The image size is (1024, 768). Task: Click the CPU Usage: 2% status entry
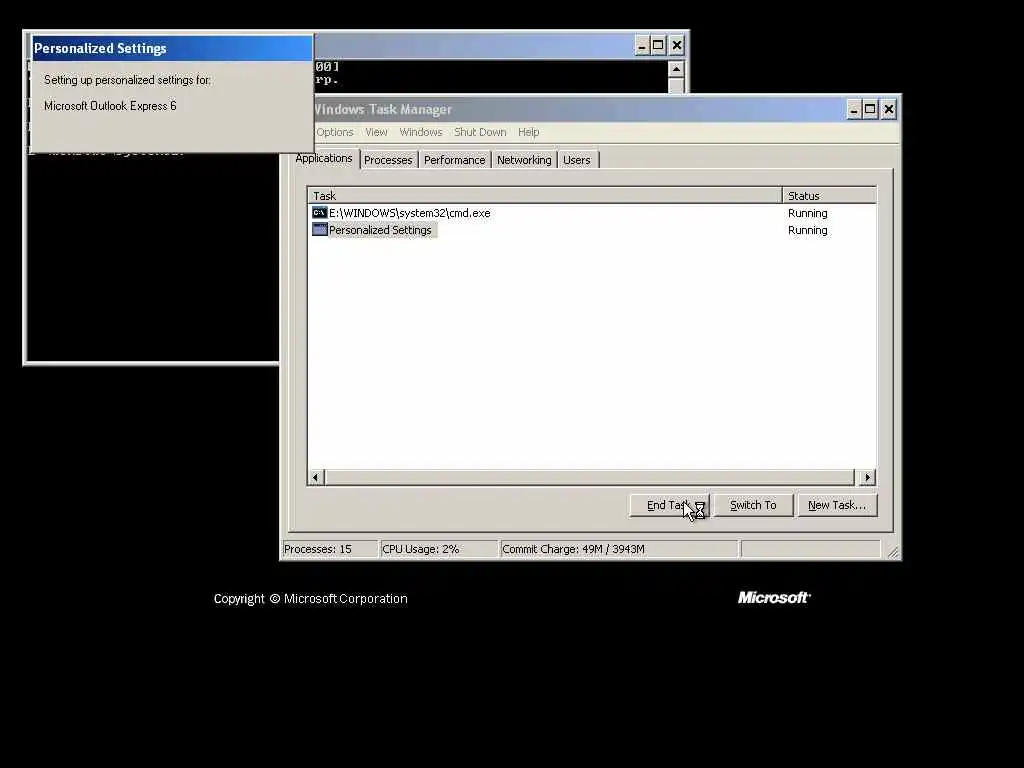439,549
